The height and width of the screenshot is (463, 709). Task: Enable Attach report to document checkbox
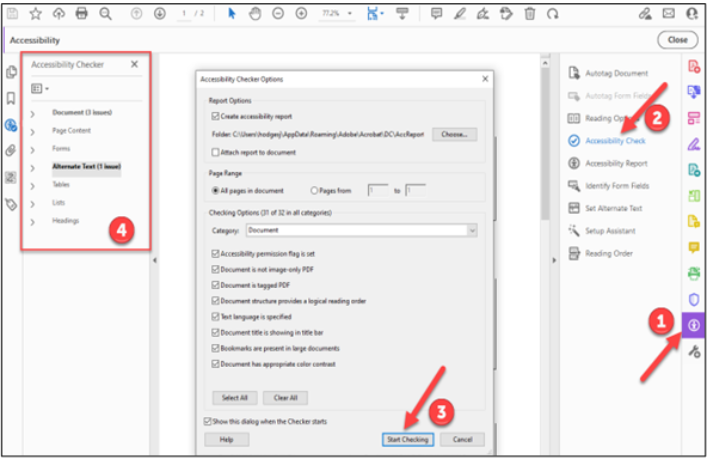[214, 152]
